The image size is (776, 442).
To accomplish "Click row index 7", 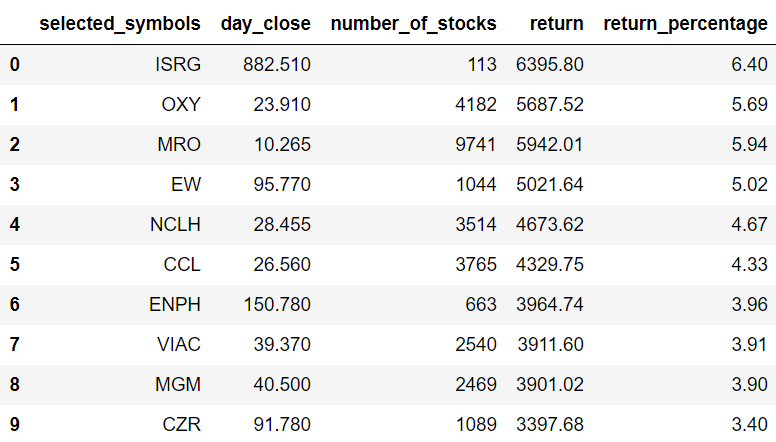I will pyautogui.click(x=14, y=344).
